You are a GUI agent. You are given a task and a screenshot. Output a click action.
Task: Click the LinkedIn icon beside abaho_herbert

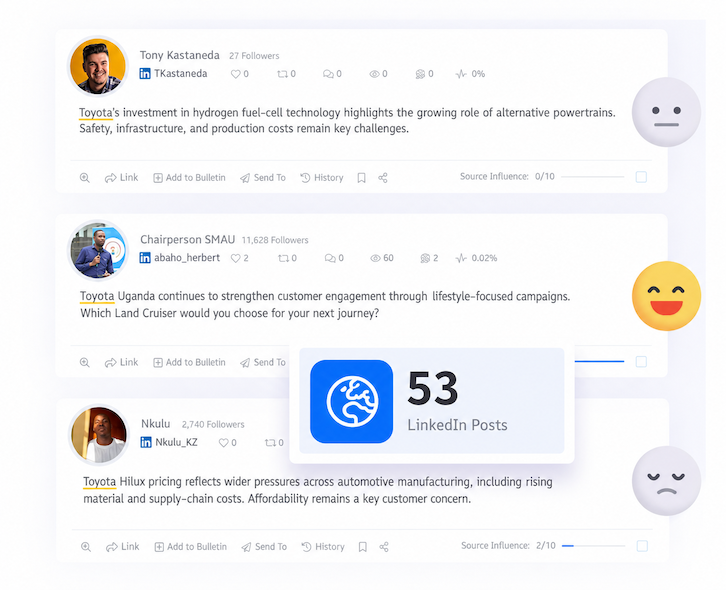[x=145, y=258]
